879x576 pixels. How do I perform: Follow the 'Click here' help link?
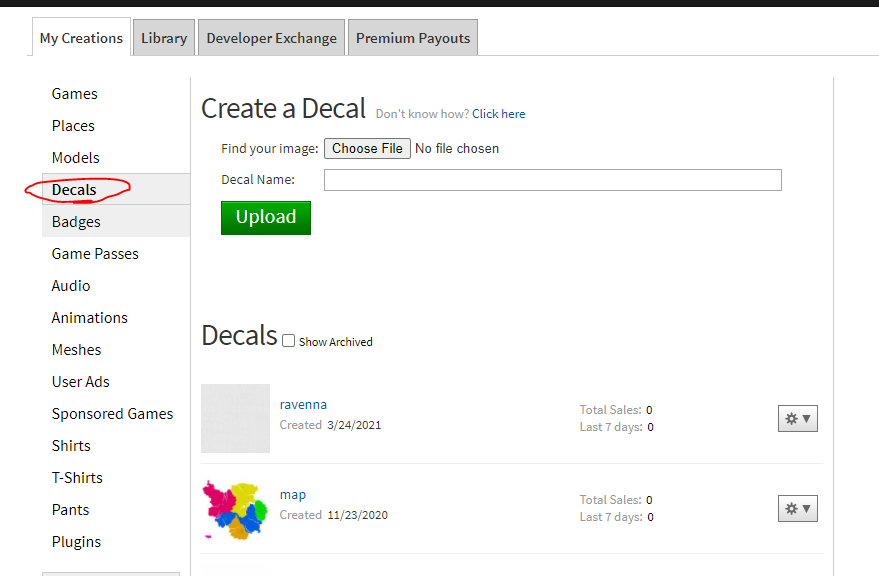[498, 114]
